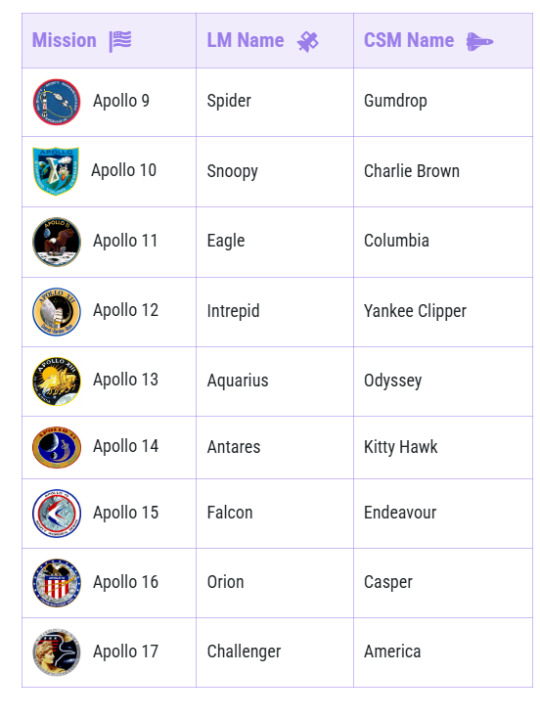Select the Apollo 15 mission patch
The image size is (540, 719).
pos(56,513)
